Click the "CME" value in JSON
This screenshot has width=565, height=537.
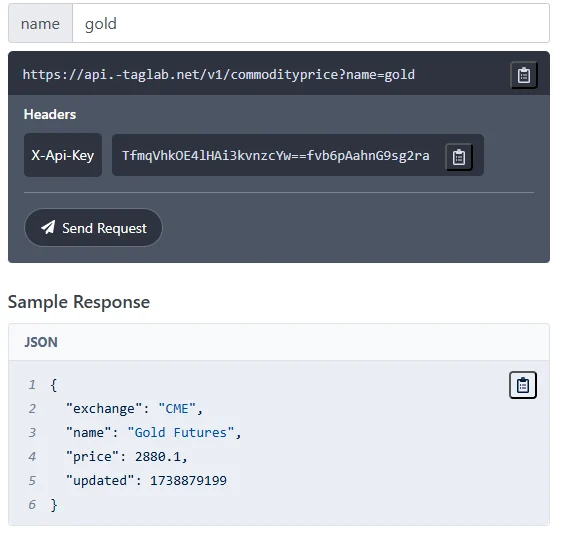pos(177,409)
